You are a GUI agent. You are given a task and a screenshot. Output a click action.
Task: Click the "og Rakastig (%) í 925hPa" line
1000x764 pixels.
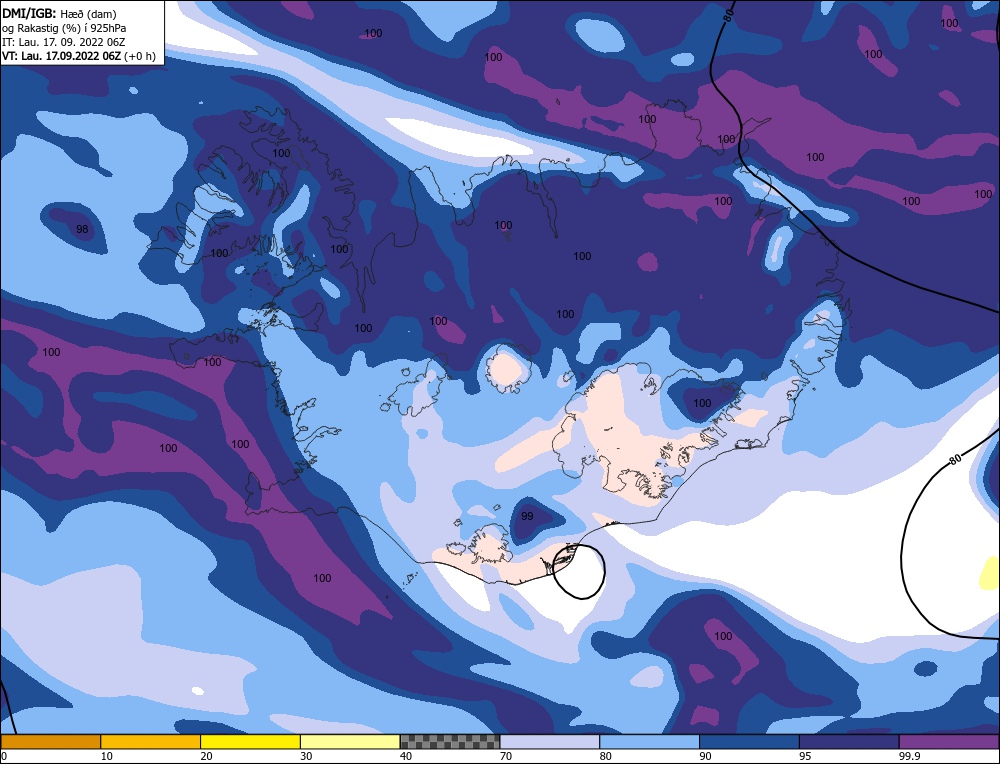point(64,28)
